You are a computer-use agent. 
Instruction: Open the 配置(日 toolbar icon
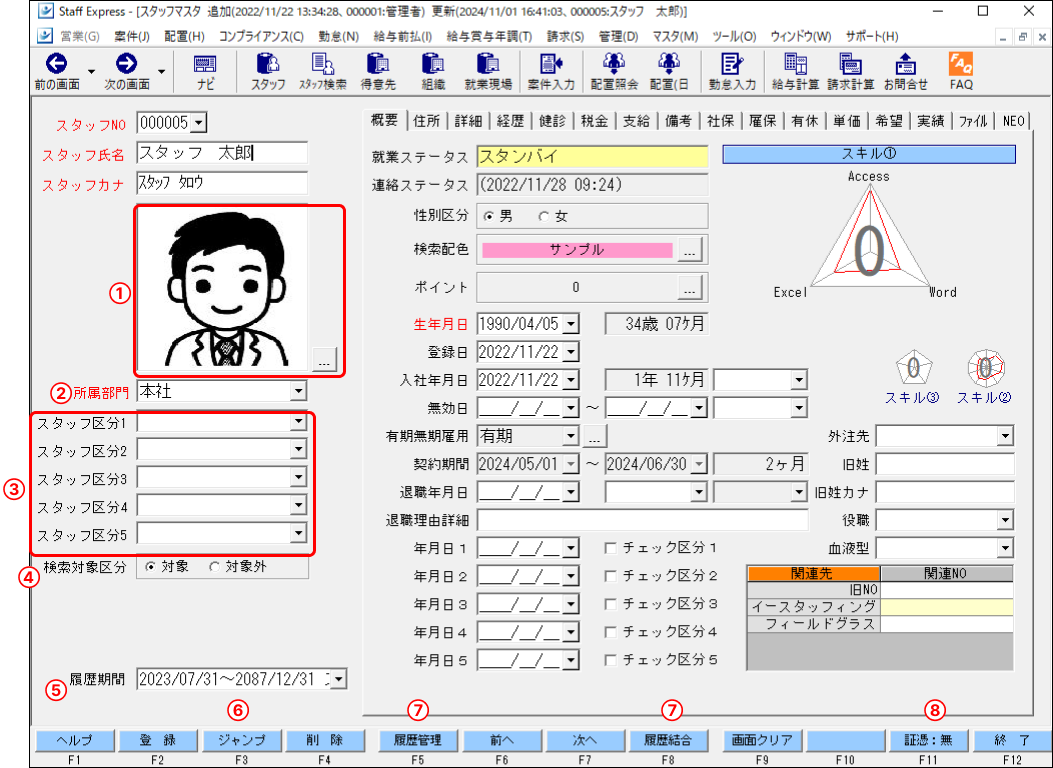point(669,64)
